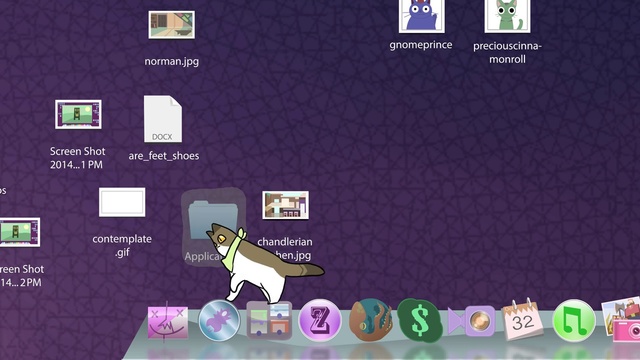Open the norman.jpg image file
Image resolution: width=640 pixels, height=360 pixels.
(171, 25)
